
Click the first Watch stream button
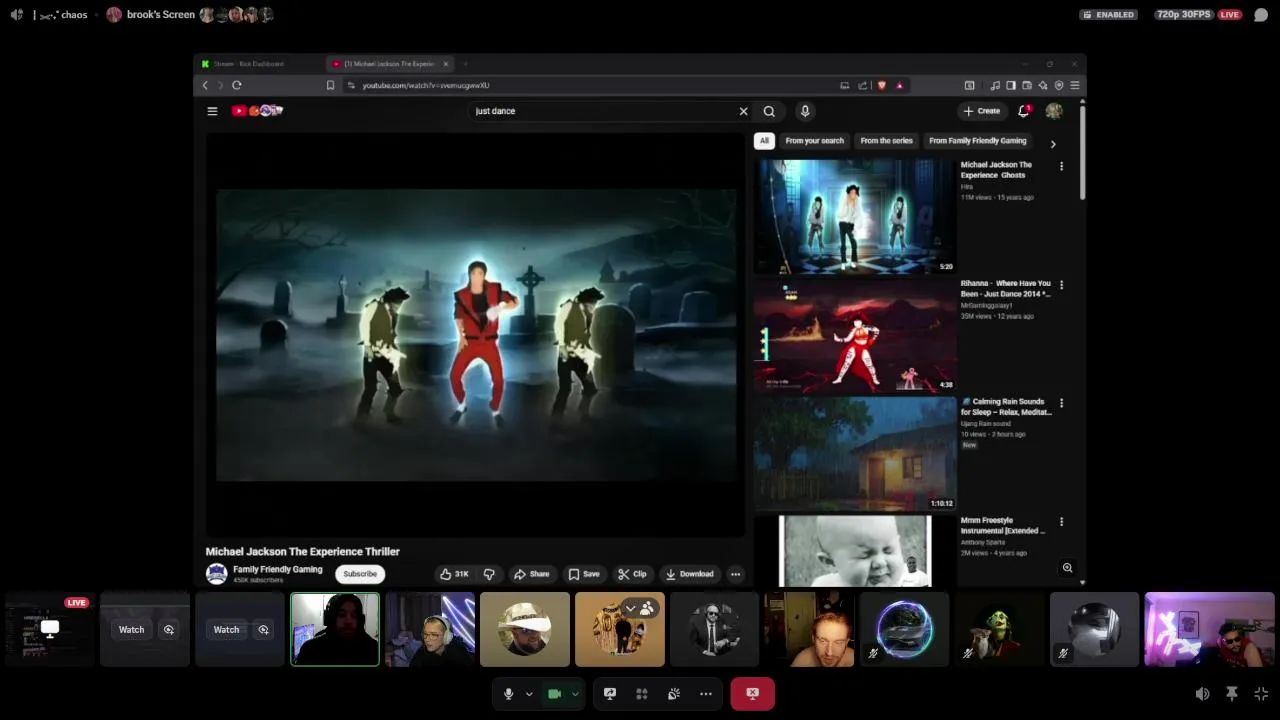(x=132, y=630)
